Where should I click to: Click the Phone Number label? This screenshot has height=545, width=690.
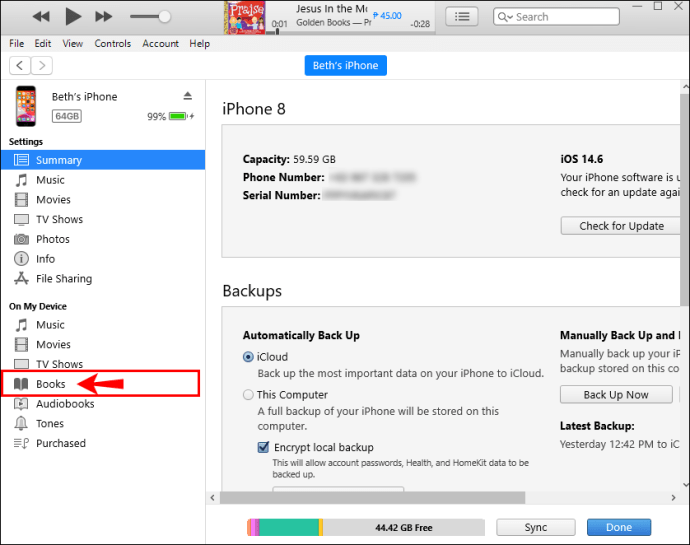click(x=284, y=177)
